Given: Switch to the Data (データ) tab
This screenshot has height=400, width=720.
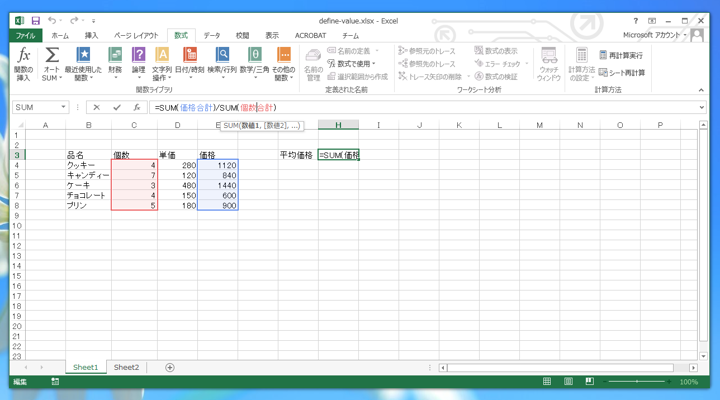Looking at the screenshot, I should click(212, 35).
